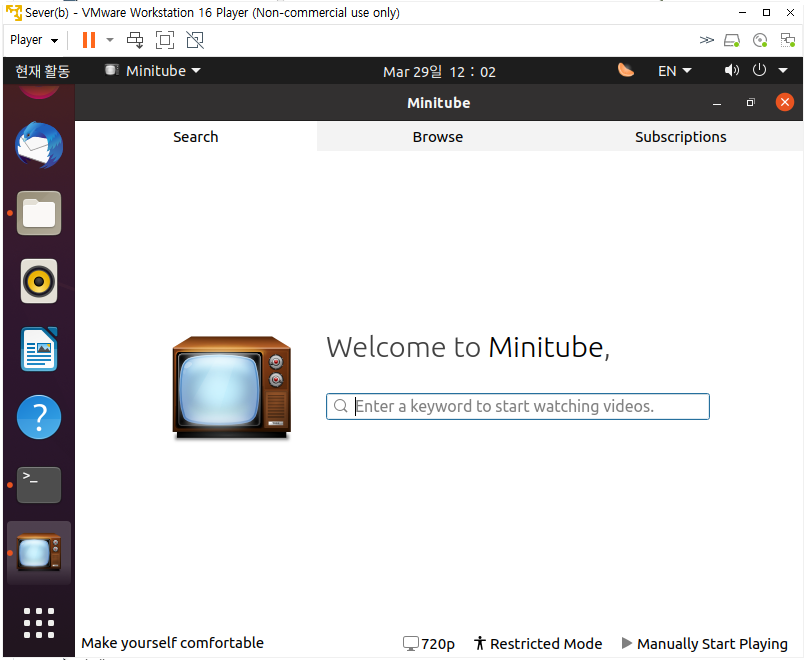Change the 720p video quality setting
The height and width of the screenshot is (660, 807).
(429, 644)
